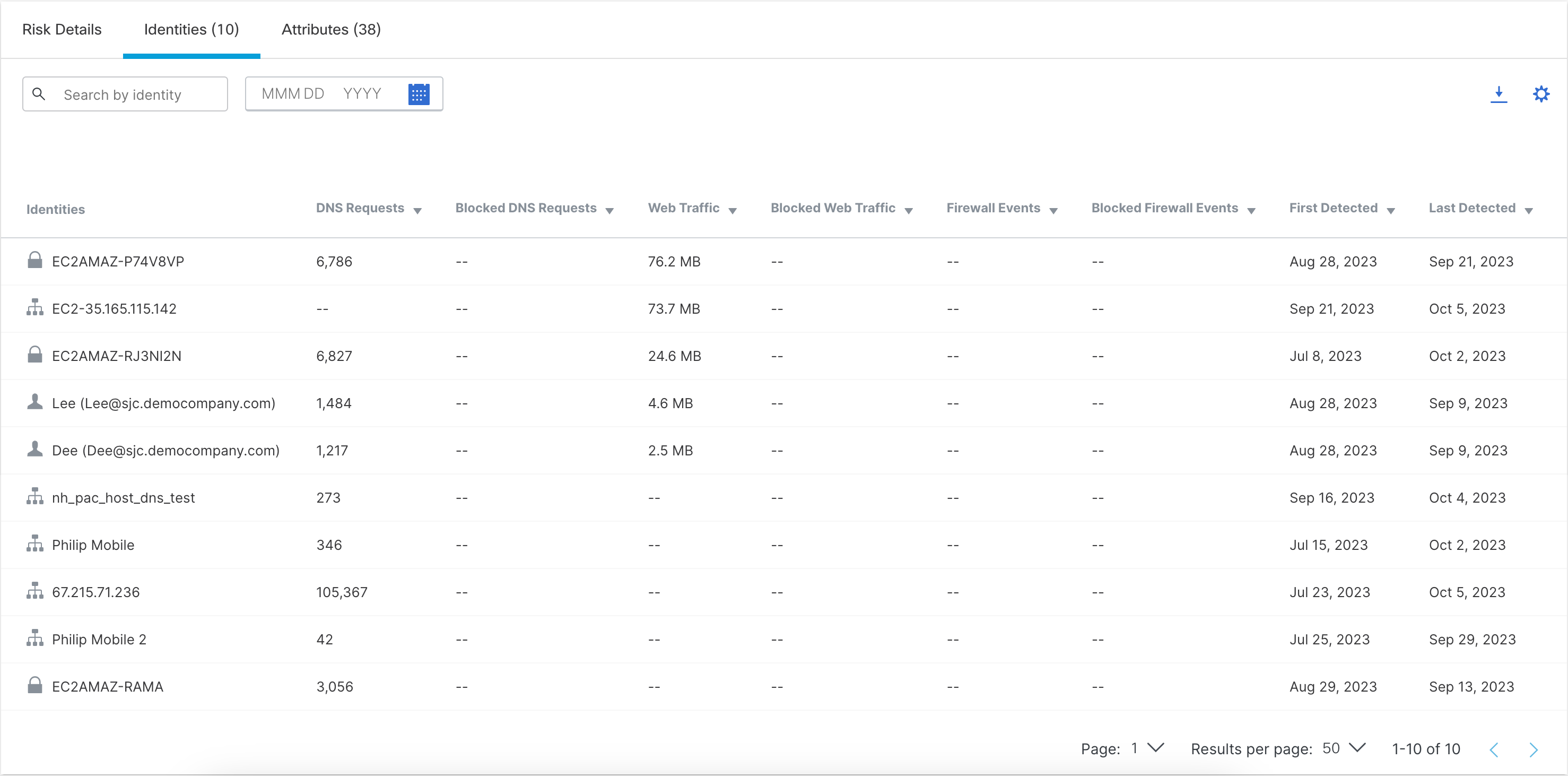
Task: Select DNS requests value 105,367
Action: (342, 592)
